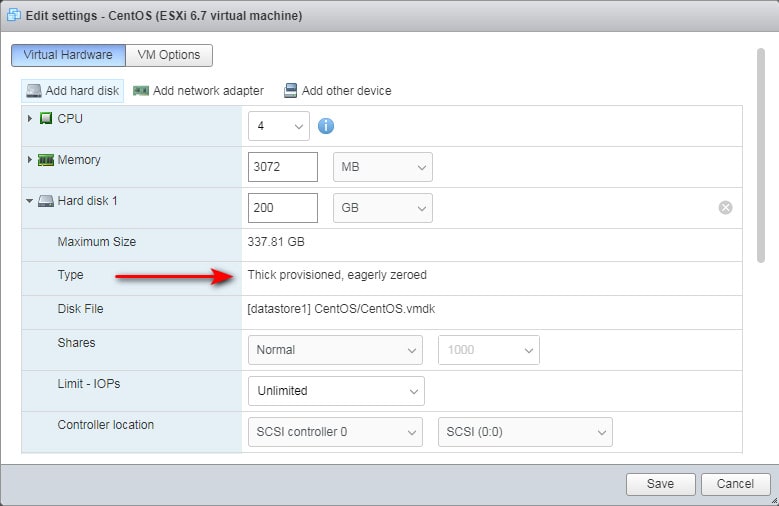779x506 pixels.
Task: Click the Add other device icon
Action: pos(290,91)
